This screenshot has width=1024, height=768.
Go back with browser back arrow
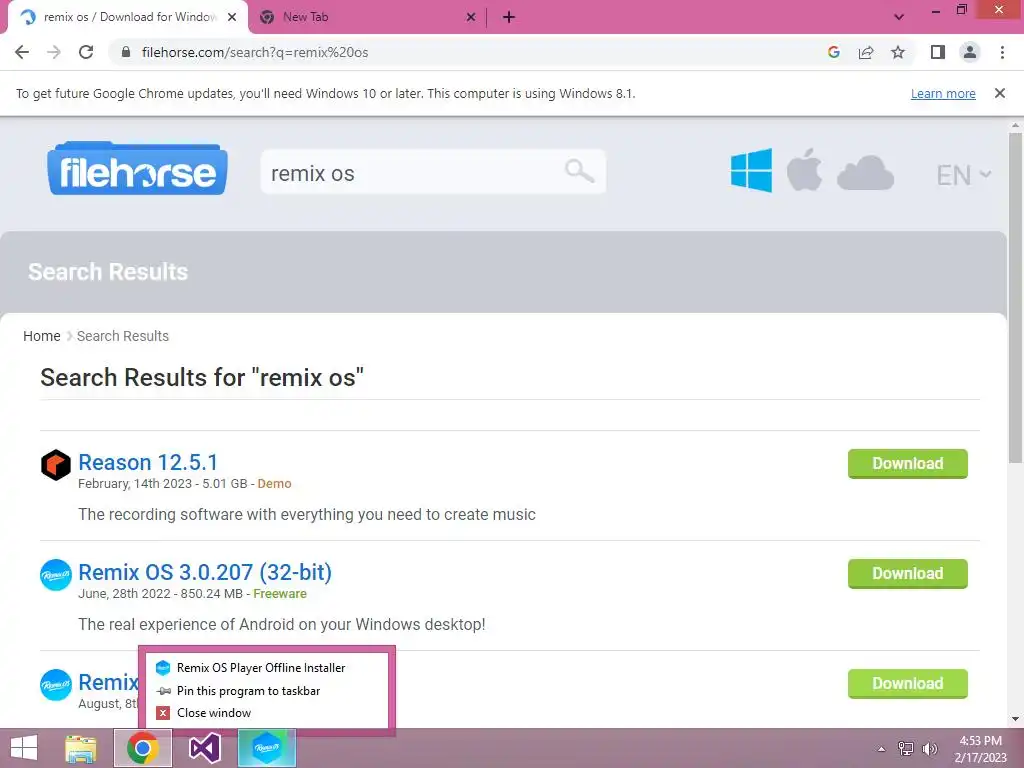coord(22,52)
